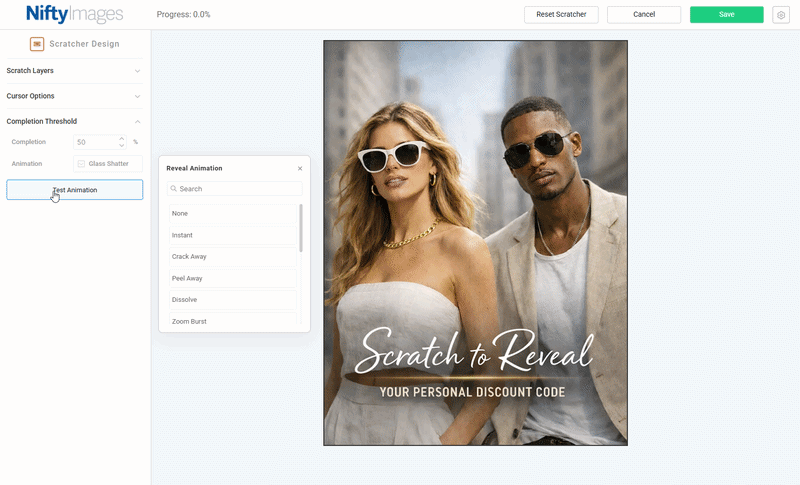The image size is (800, 485).
Task: Close the Reveal Animation popup
Action: [300, 169]
